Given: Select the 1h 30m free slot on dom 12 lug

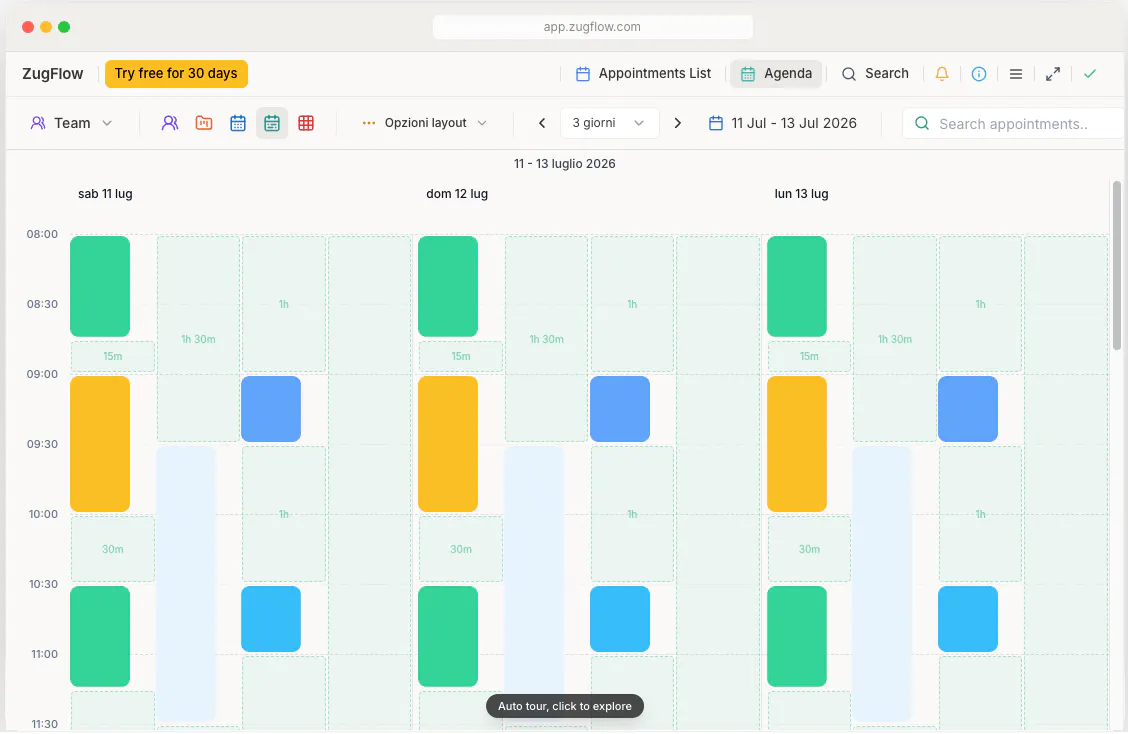Looking at the screenshot, I should point(547,339).
